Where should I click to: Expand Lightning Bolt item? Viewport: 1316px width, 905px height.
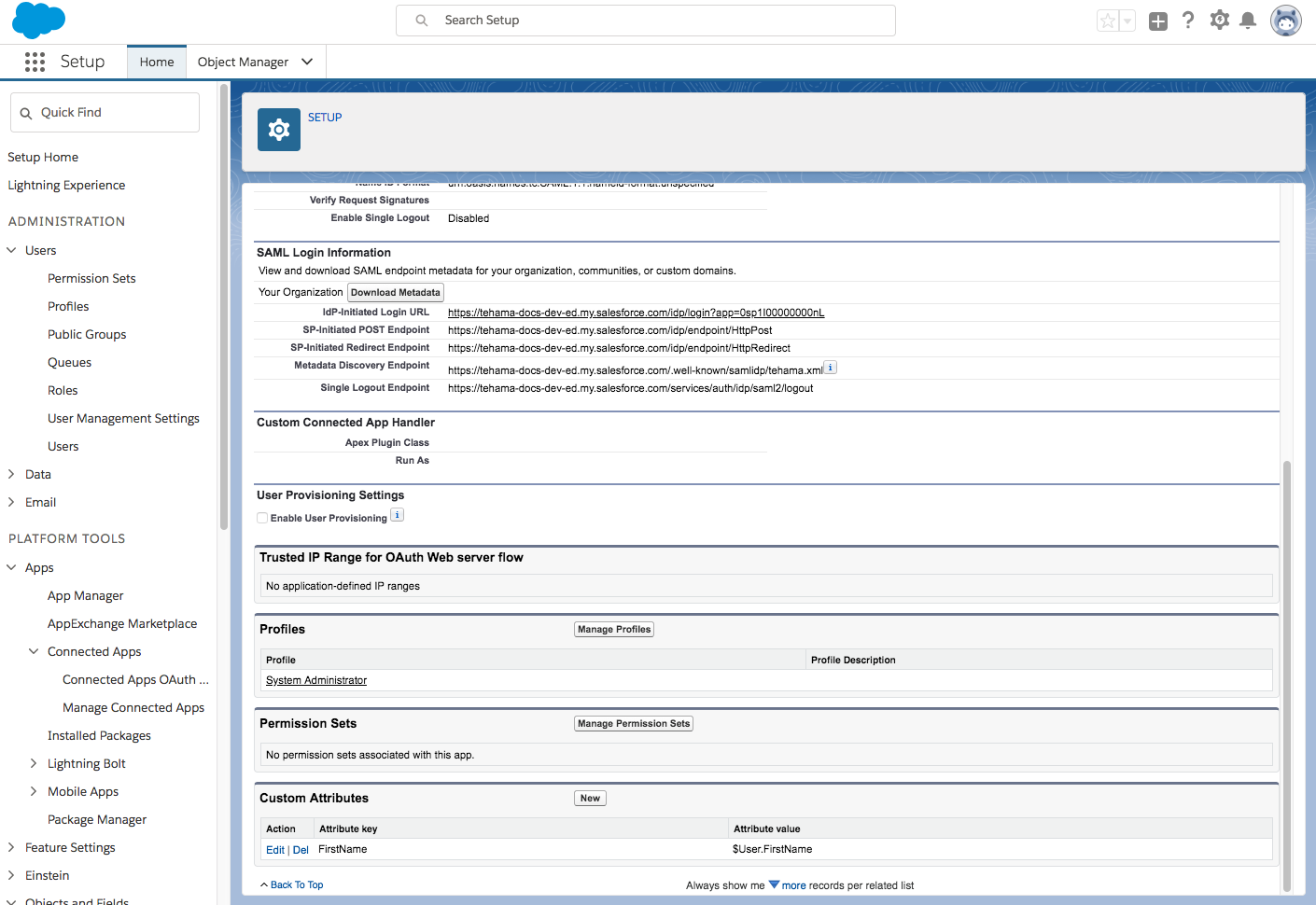[34, 763]
